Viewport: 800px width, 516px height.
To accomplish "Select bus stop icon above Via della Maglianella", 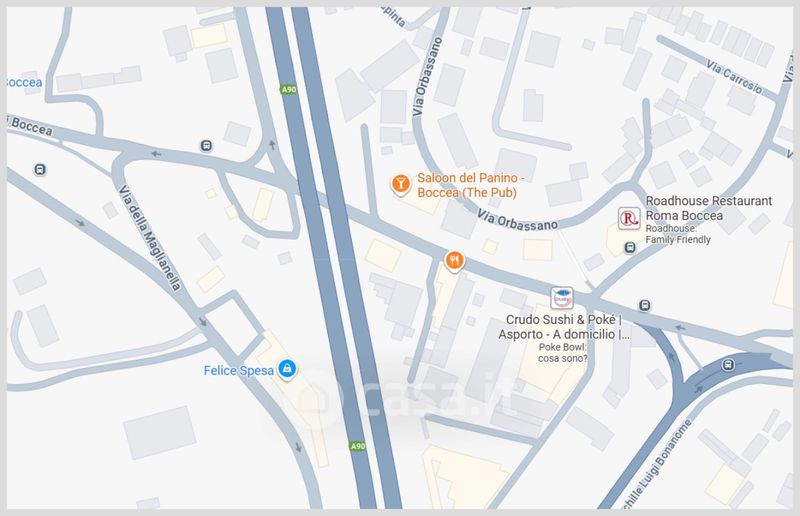I will [206, 145].
